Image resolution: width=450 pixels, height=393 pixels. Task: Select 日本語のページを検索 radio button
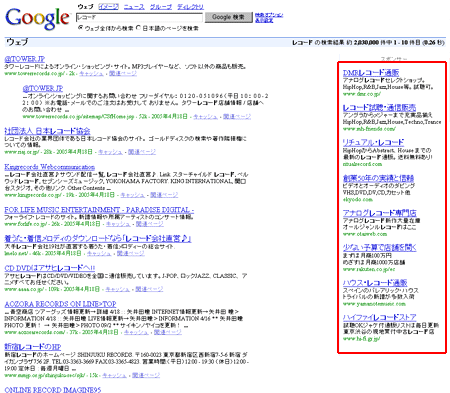pos(138,28)
